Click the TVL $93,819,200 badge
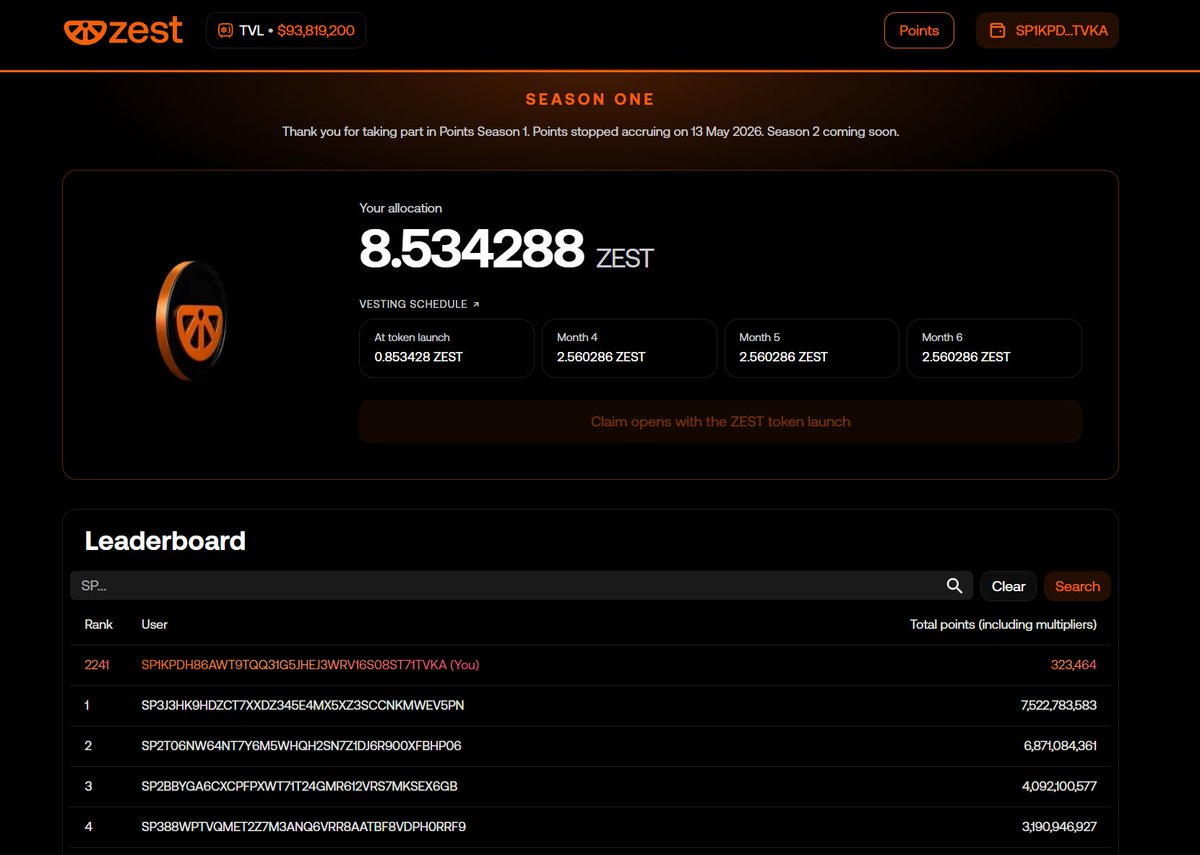Image resolution: width=1200 pixels, height=855 pixels. pyautogui.click(x=286, y=30)
